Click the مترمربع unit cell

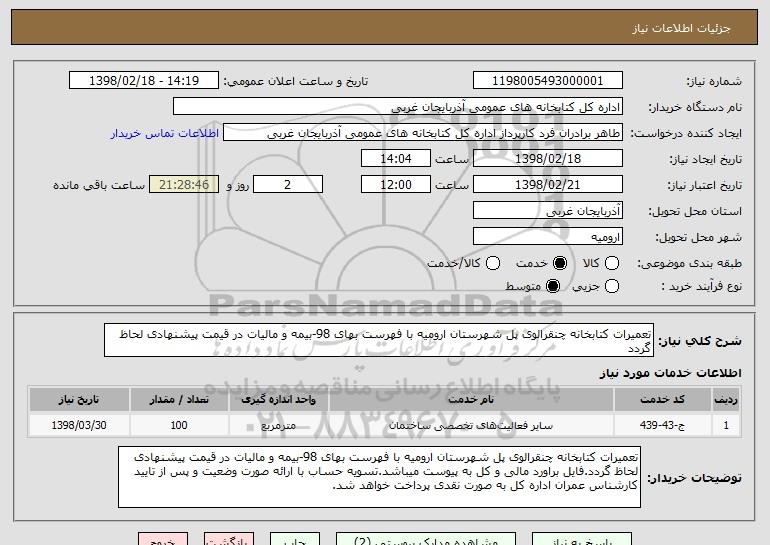[278, 425]
